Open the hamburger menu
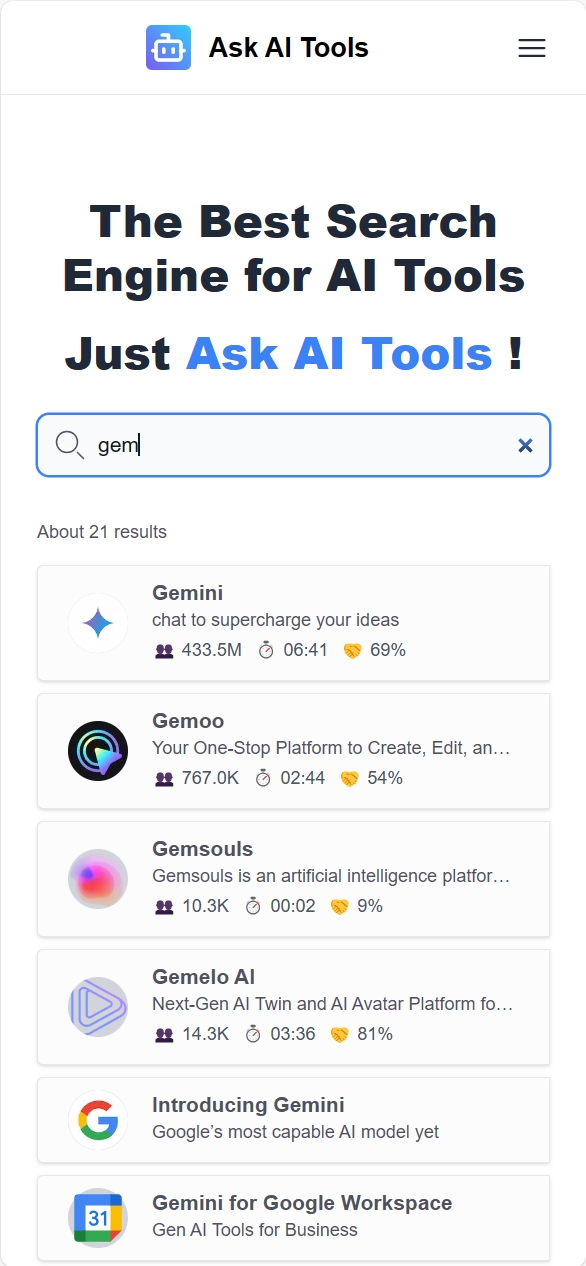Viewport: 586px width, 1266px height. tap(531, 48)
